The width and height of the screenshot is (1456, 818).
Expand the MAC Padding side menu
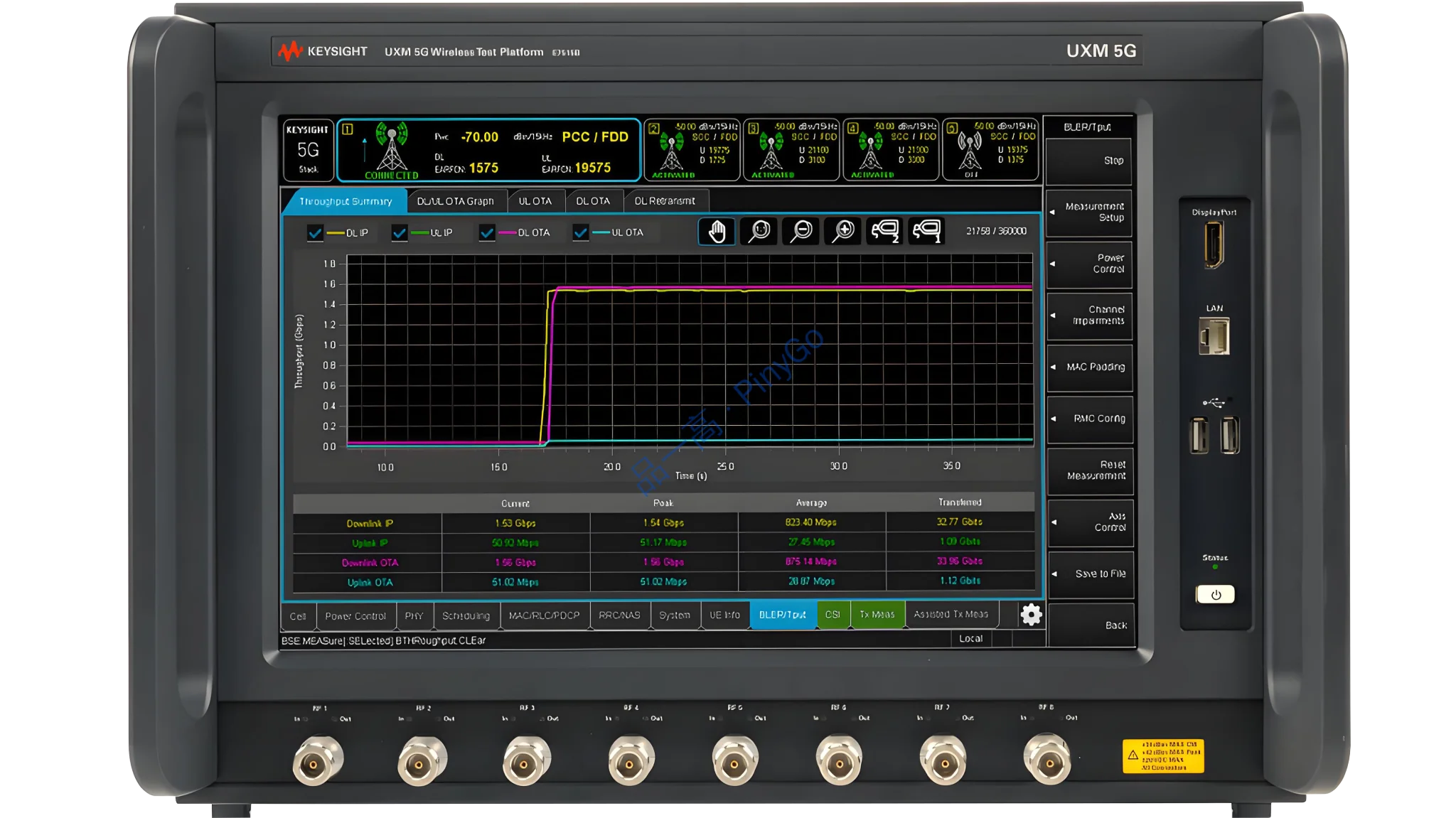pos(1090,367)
